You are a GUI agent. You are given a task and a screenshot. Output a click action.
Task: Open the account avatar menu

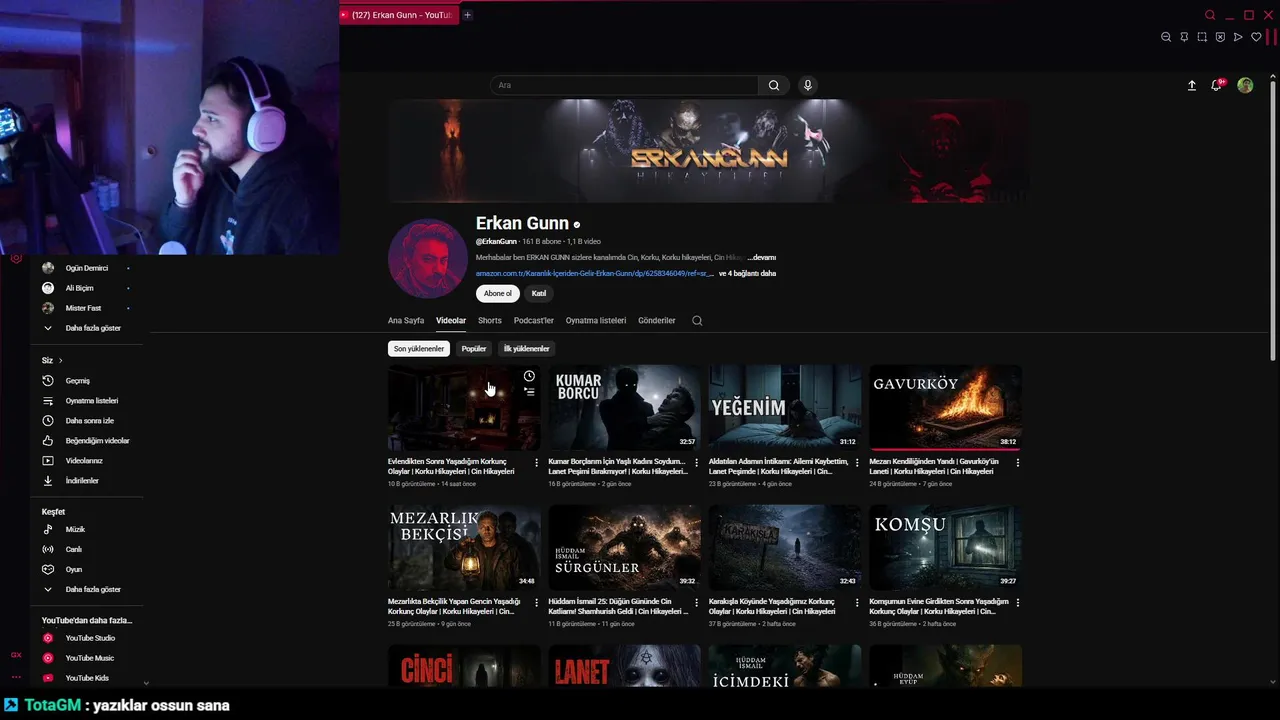1245,85
